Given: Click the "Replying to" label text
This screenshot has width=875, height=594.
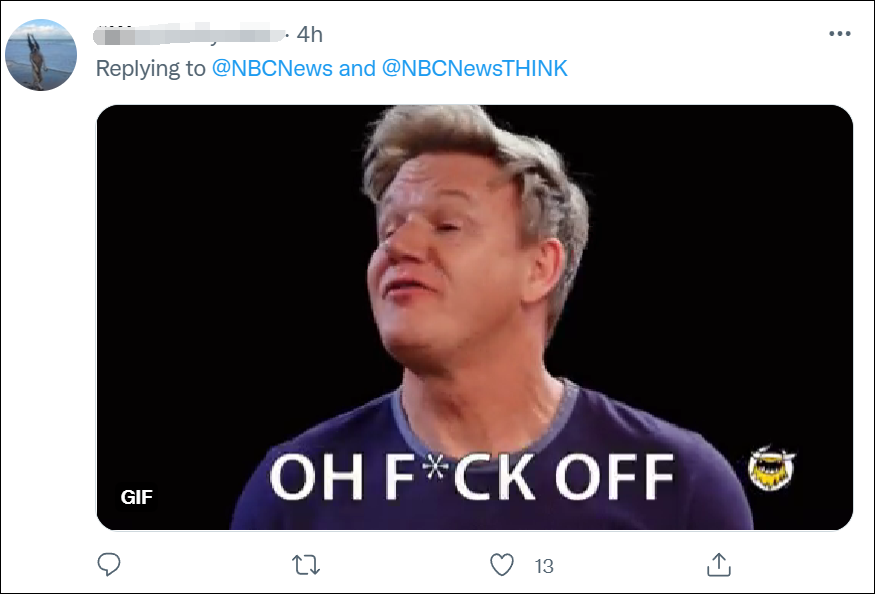Looking at the screenshot, I should (x=150, y=68).
